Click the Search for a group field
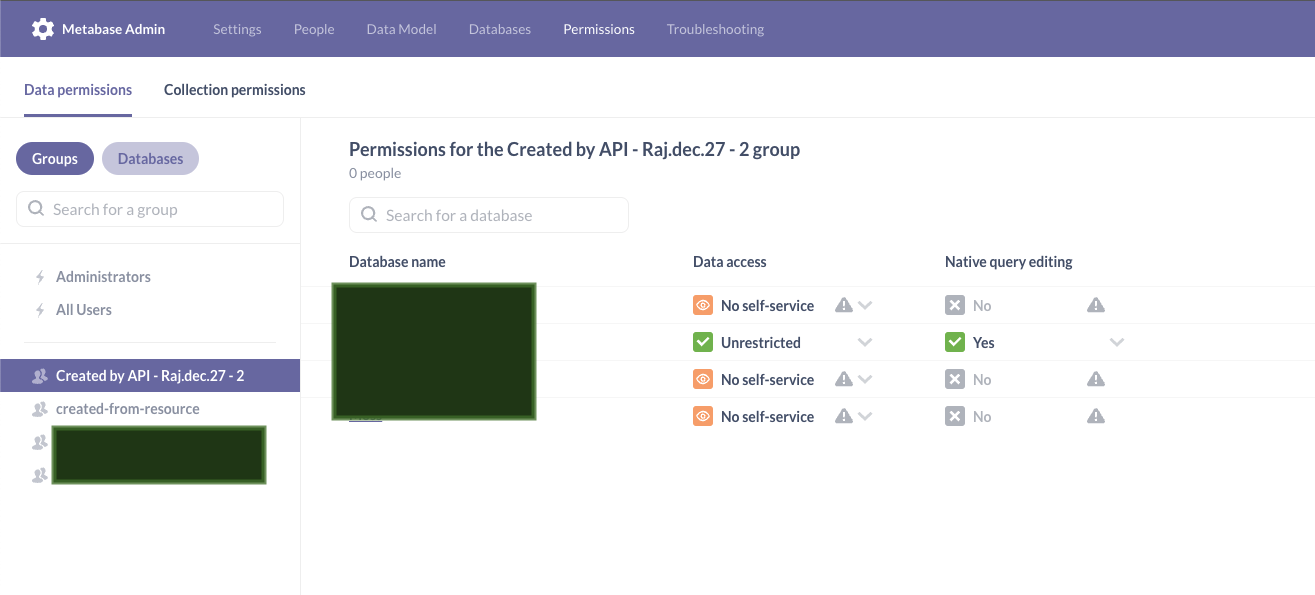The image size is (1315, 595). (x=150, y=209)
